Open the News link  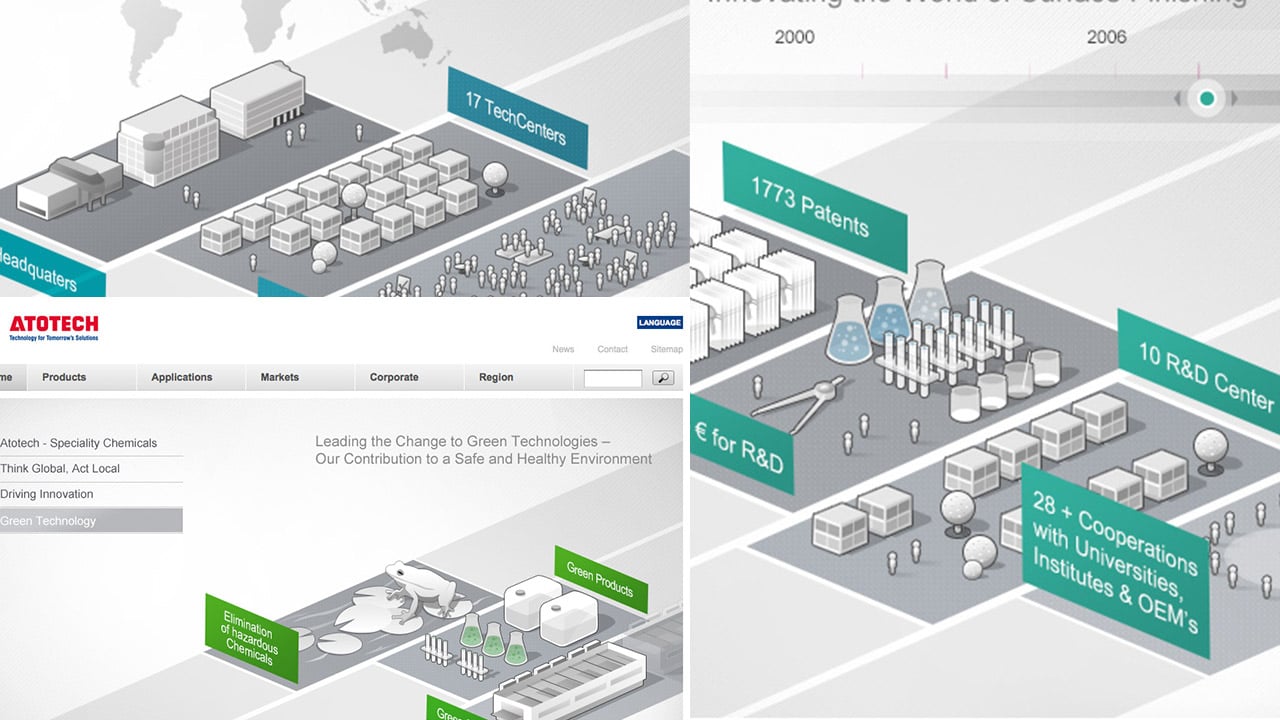pyautogui.click(x=563, y=349)
